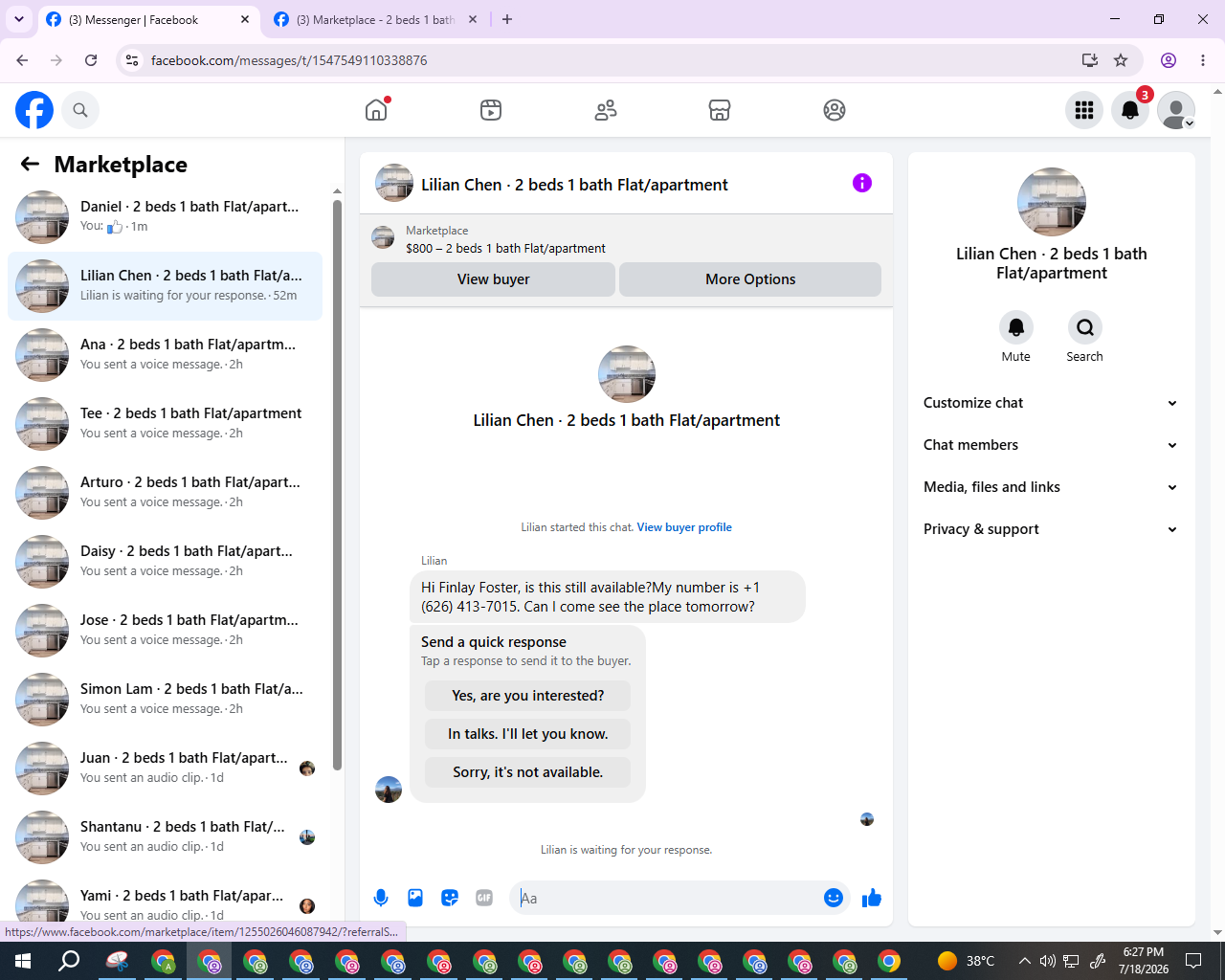The image size is (1225, 980).
Task: Select the Lilian Chen conversation
Action: 165,286
